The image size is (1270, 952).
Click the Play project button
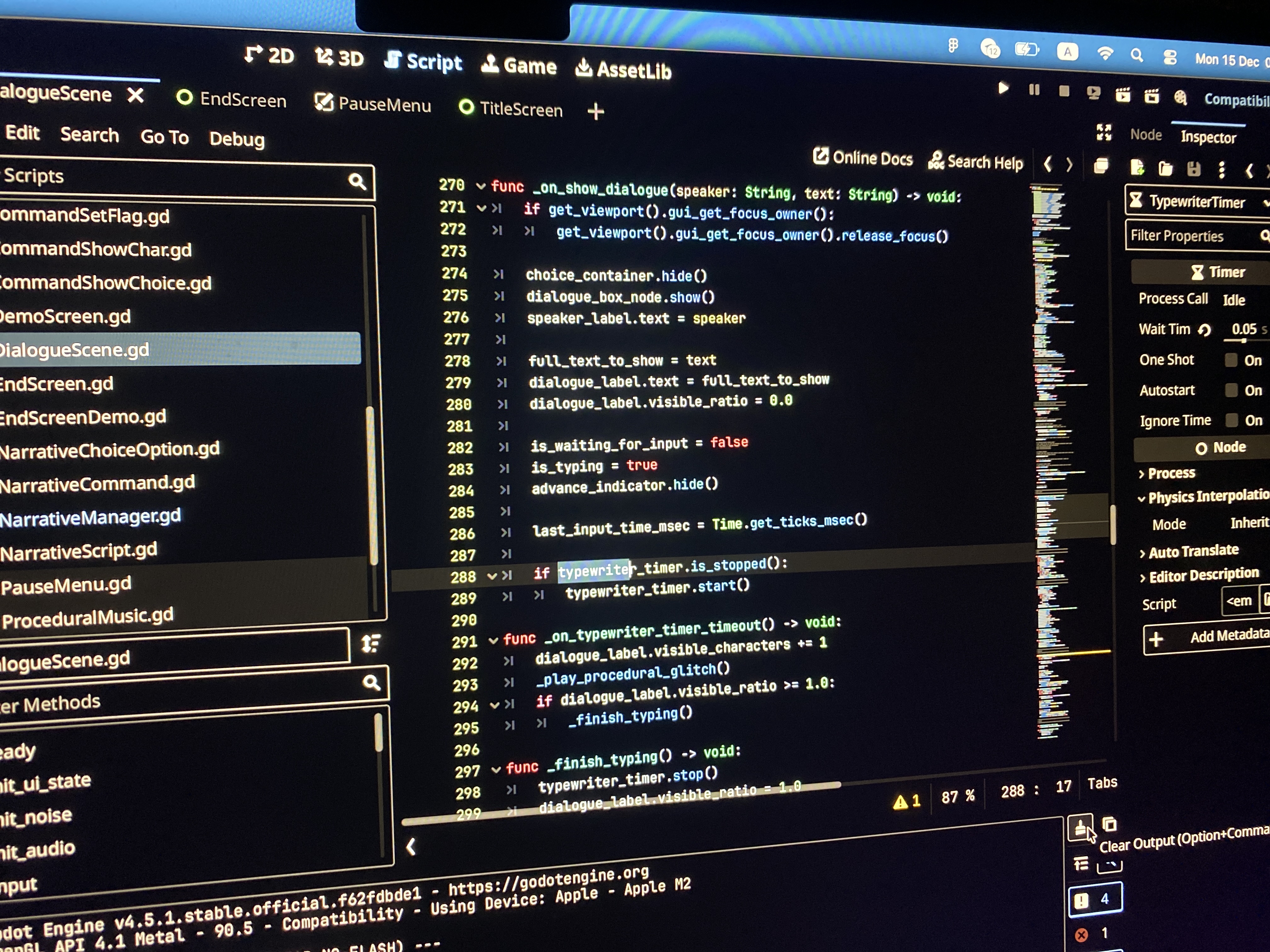click(1003, 88)
